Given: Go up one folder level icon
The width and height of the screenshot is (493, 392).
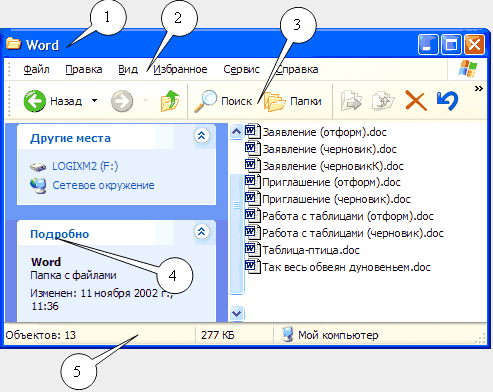Looking at the screenshot, I should pyautogui.click(x=170, y=100).
